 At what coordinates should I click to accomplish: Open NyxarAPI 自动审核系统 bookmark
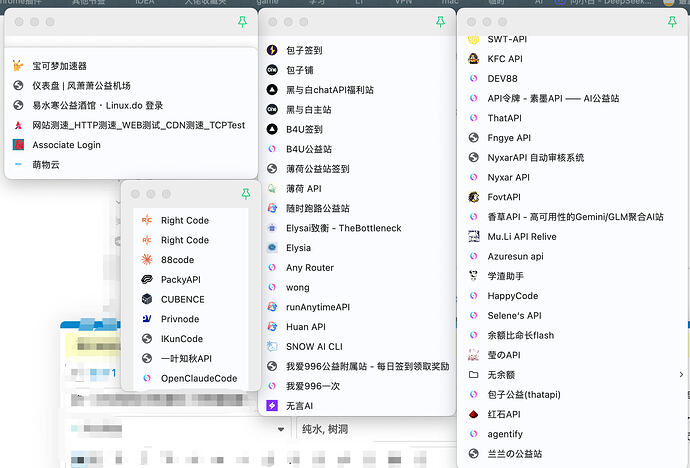click(x=536, y=157)
